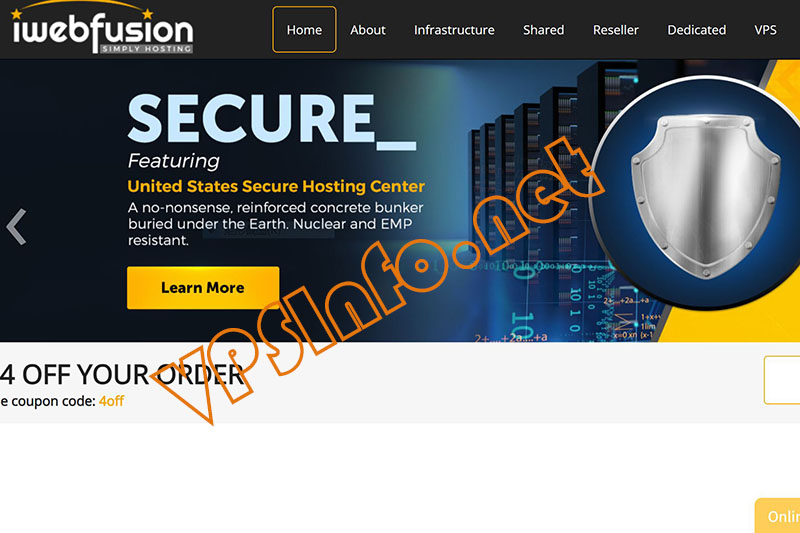Screen dimensions: 800x533
Task: Click the large SECURE_ headline
Action: point(271,120)
